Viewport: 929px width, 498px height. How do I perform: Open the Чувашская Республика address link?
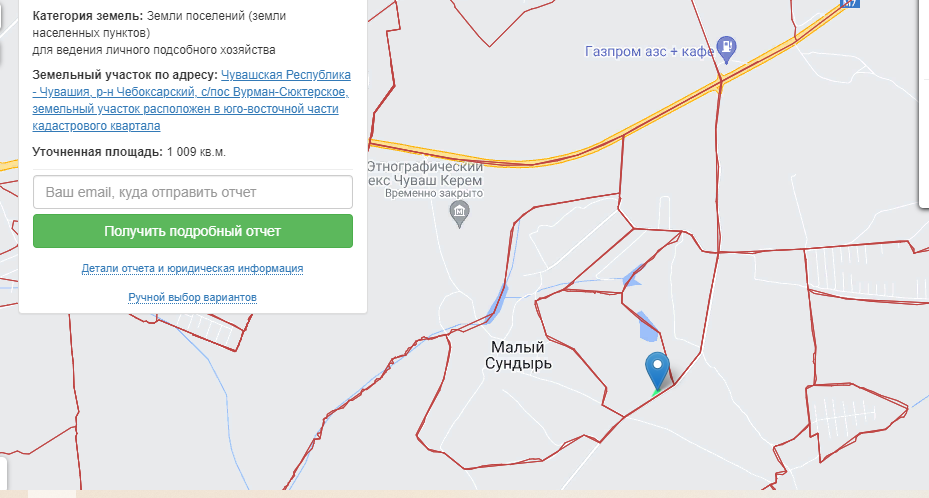tap(191, 100)
